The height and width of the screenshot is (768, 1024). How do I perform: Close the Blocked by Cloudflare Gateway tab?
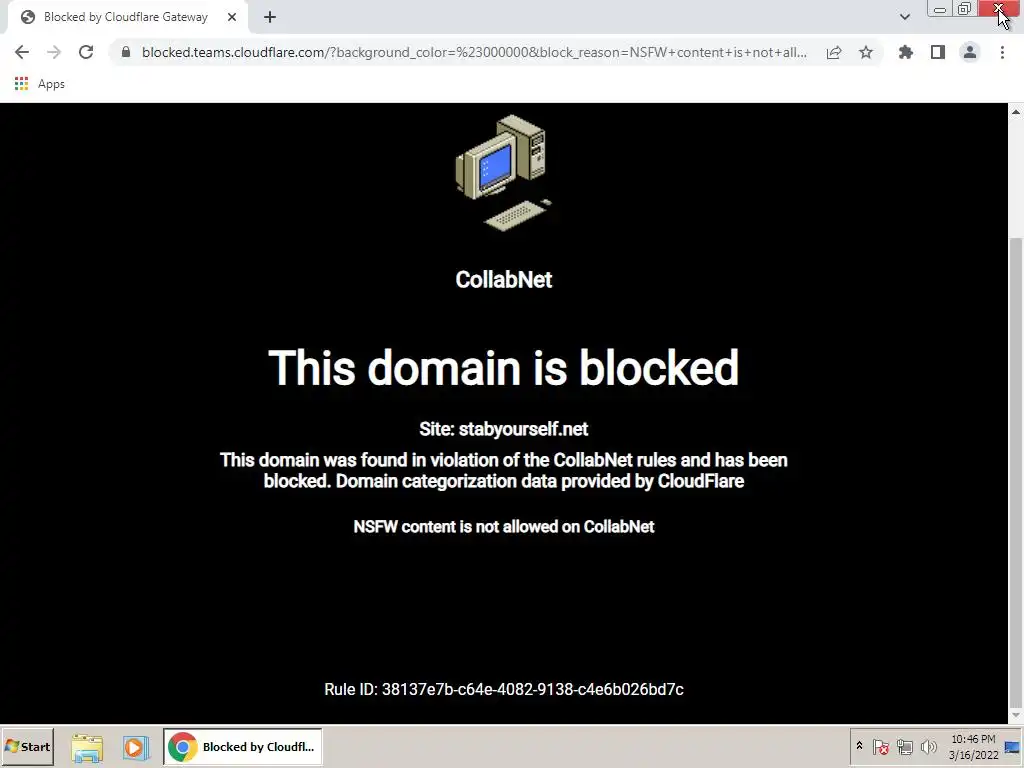tap(232, 17)
